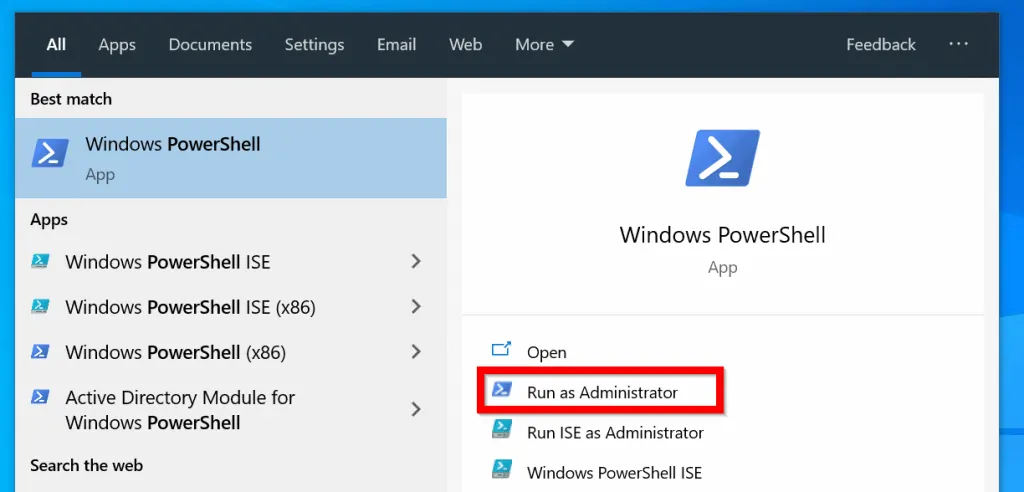Select Windows PowerShell ISE (x86) result
The height and width of the screenshot is (492, 1024).
pos(231,306)
